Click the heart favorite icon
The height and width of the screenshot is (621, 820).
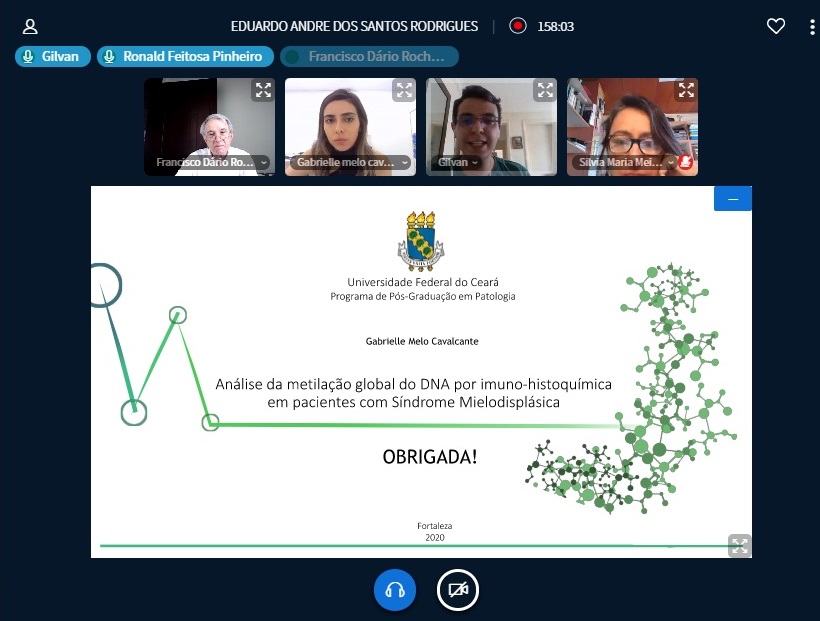click(776, 27)
